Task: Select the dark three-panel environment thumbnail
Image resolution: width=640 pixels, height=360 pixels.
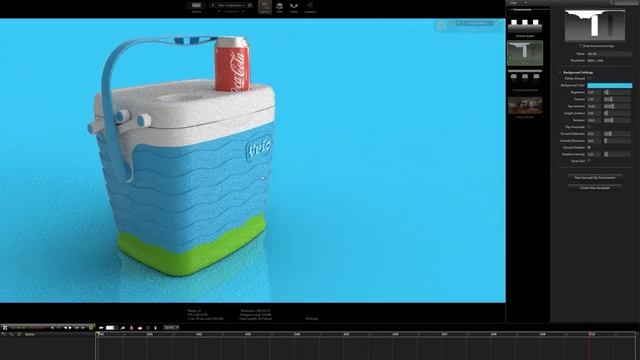Action: (525, 78)
